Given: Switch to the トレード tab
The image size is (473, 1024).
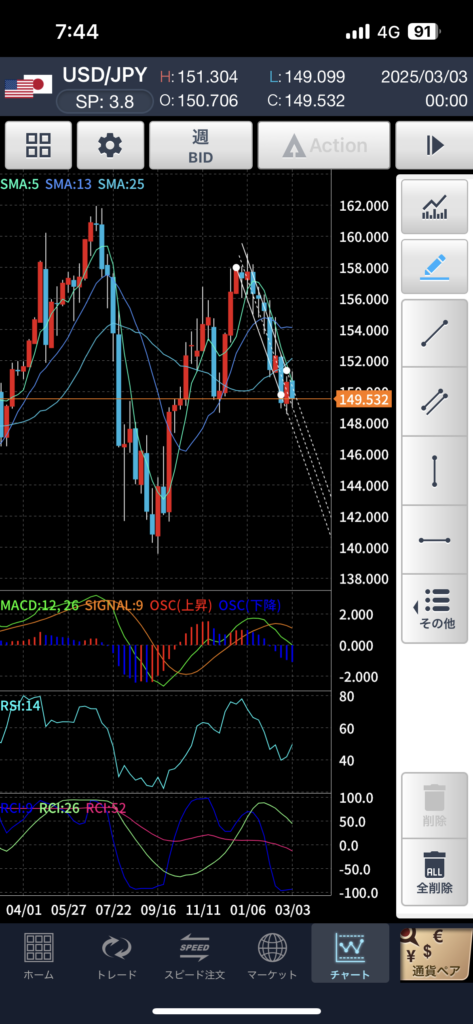Looking at the screenshot, I should [x=116, y=955].
